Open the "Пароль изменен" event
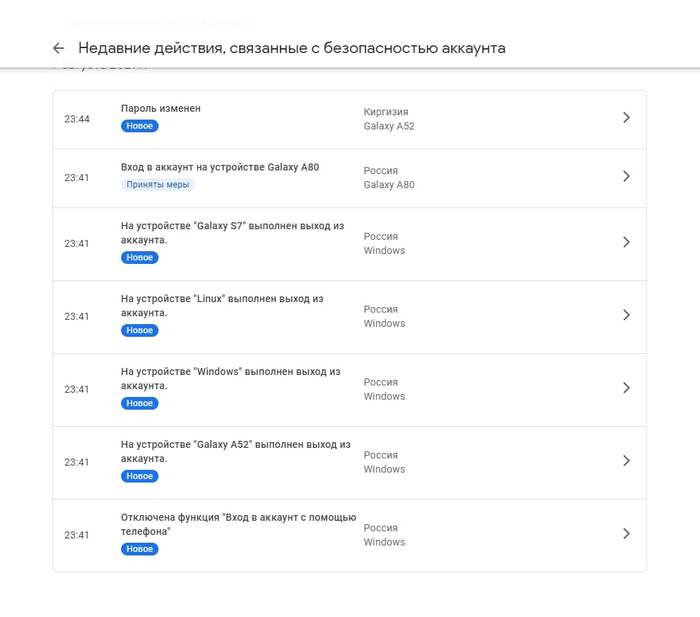The height and width of the screenshot is (617, 700). [x=161, y=108]
